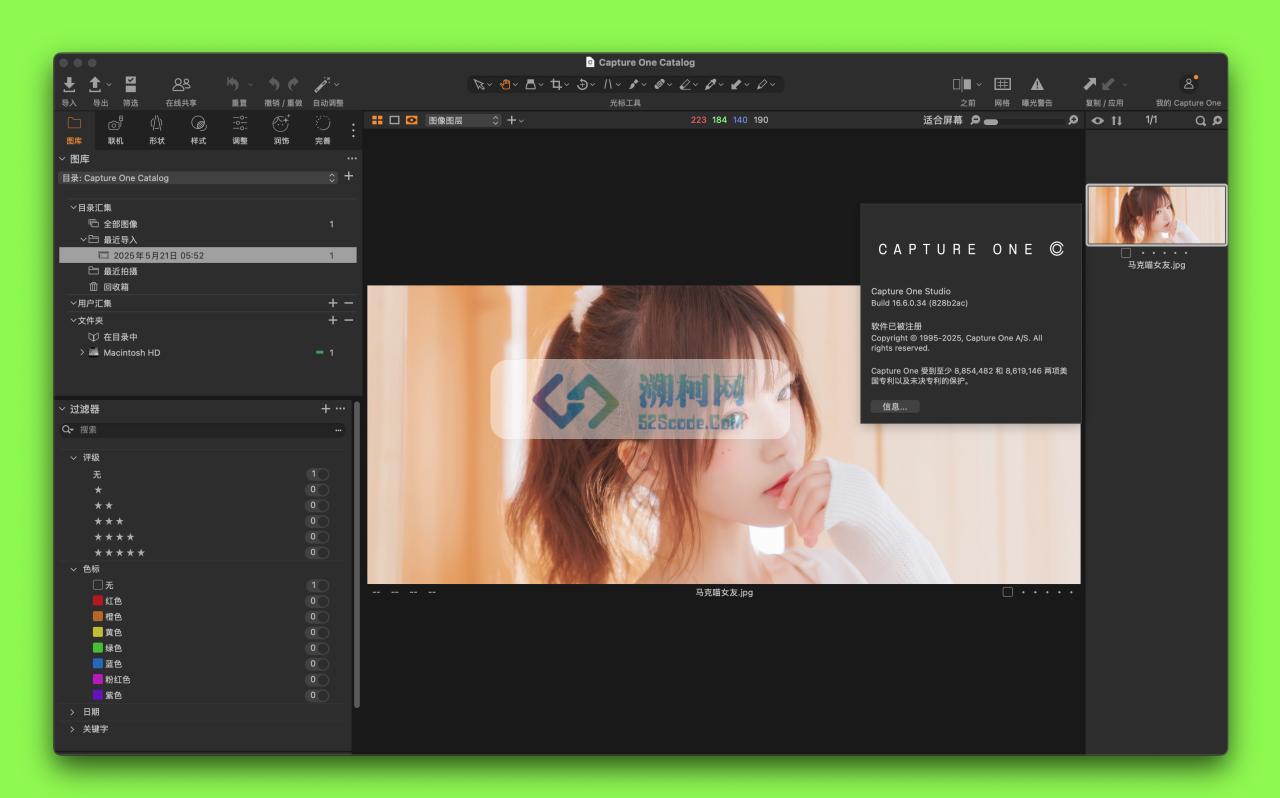Select the keystone cursor tool
Screen dimensions: 1280x798
click(608, 85)
